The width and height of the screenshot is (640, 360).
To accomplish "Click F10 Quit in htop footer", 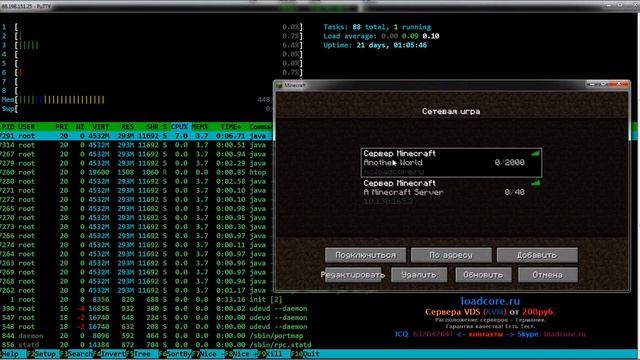I will tap(306, 354).
